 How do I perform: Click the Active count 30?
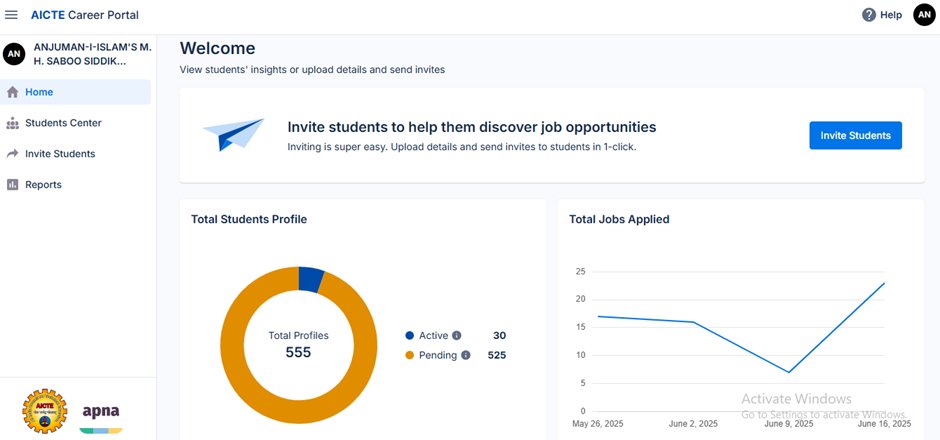point(499,336)
